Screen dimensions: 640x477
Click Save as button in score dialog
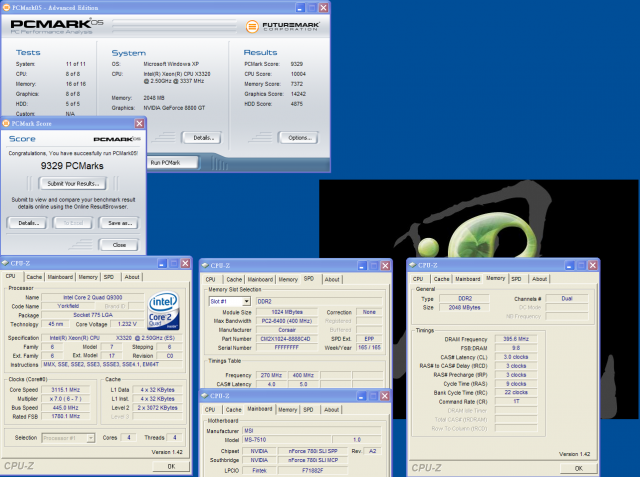click(120, 223)
